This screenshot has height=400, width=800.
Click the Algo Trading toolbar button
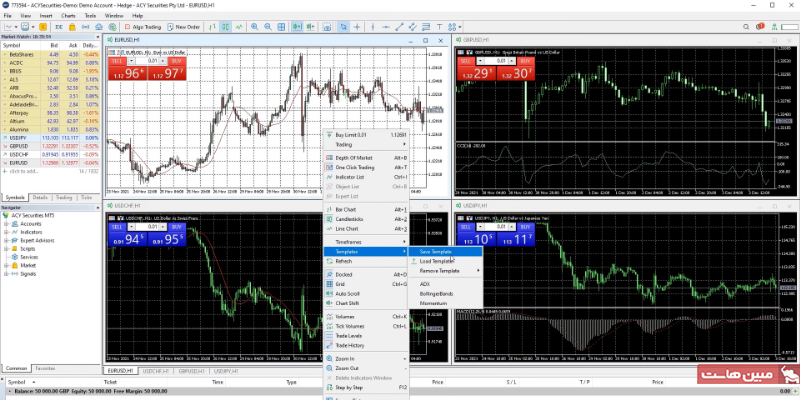[x=142, y=27]
